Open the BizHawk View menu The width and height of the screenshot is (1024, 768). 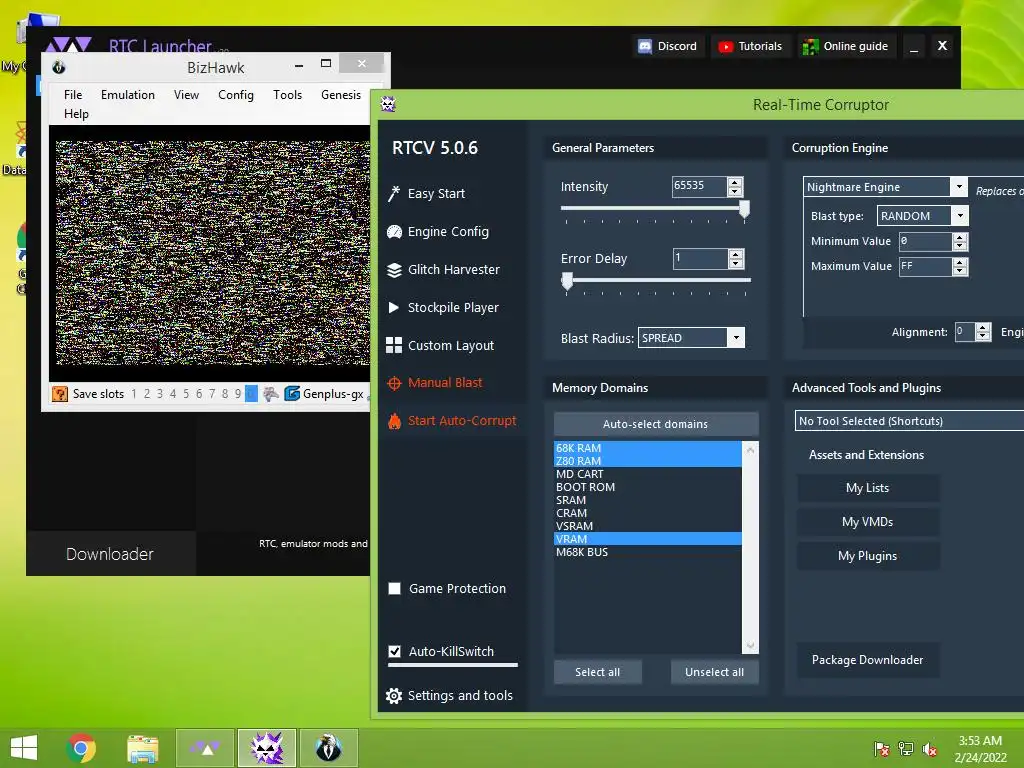186,95
